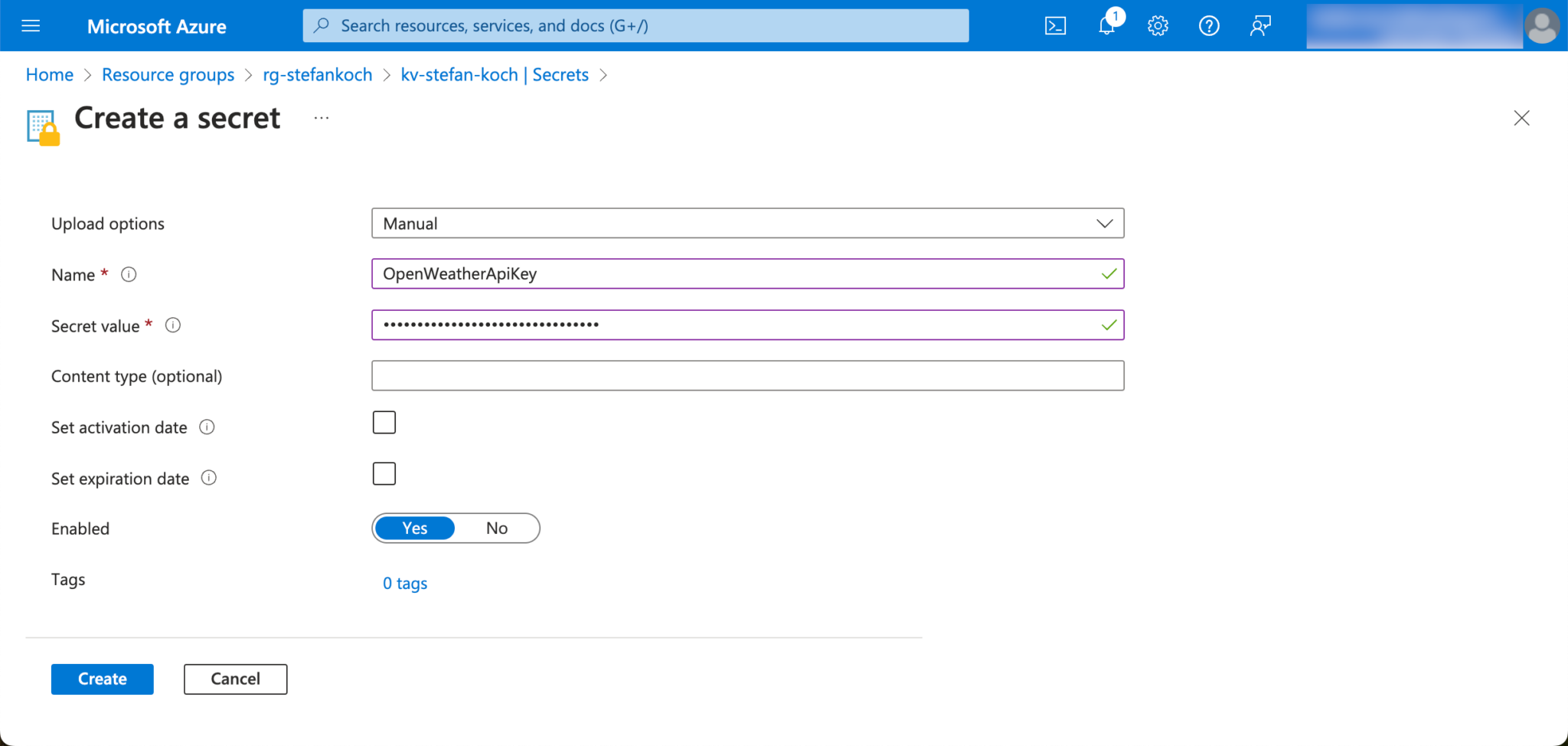Open the 0 tags link
Screen dimensions: 1568x746
405,584
